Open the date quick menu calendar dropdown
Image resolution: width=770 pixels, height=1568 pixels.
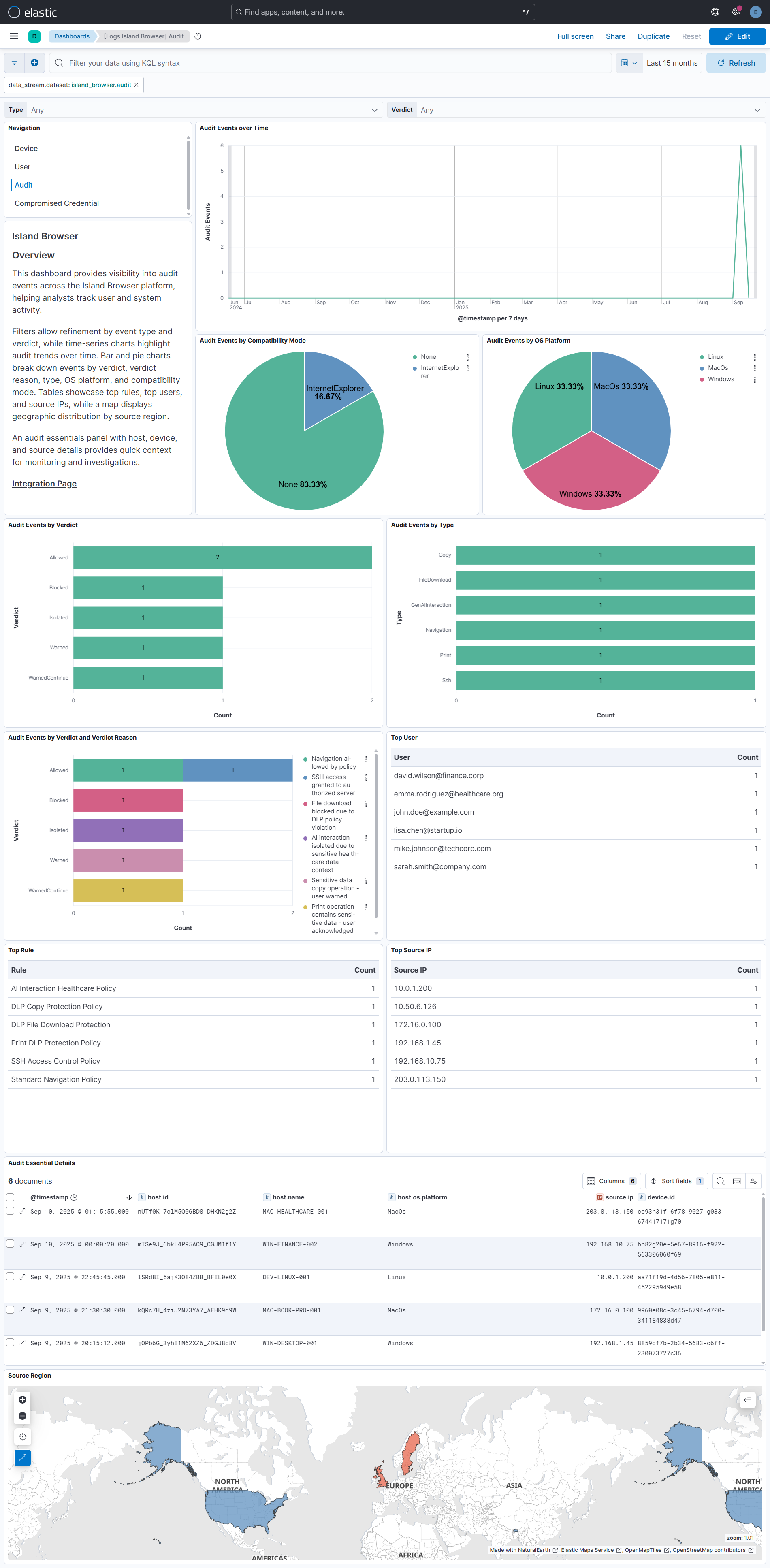pyautogui.click(x=629, y=63)
